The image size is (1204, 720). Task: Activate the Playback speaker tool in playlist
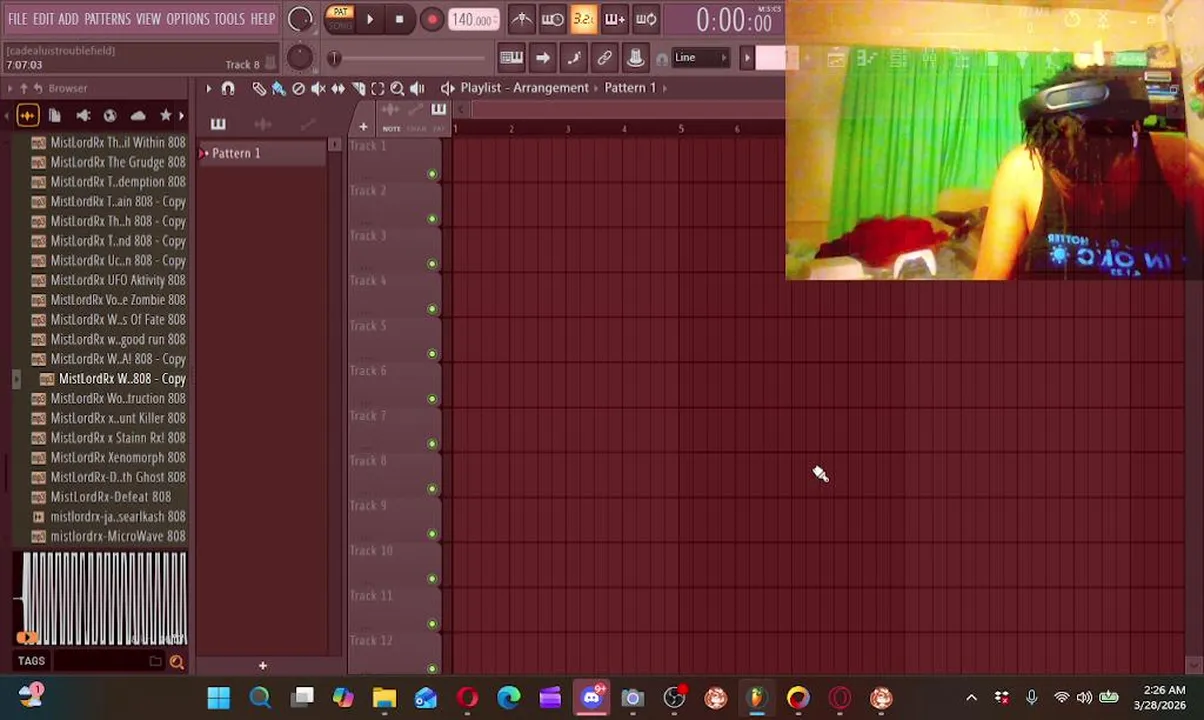point(417,88)
